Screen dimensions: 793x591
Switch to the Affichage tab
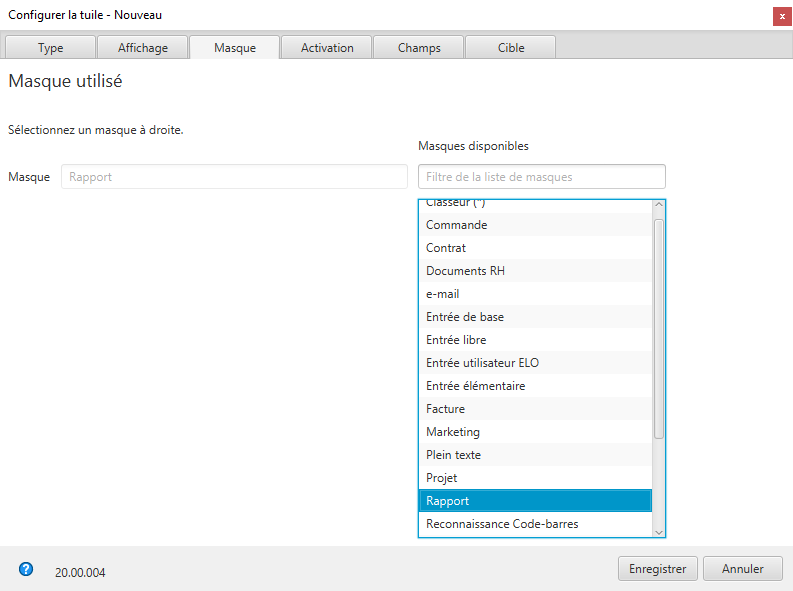pos(143,48)
